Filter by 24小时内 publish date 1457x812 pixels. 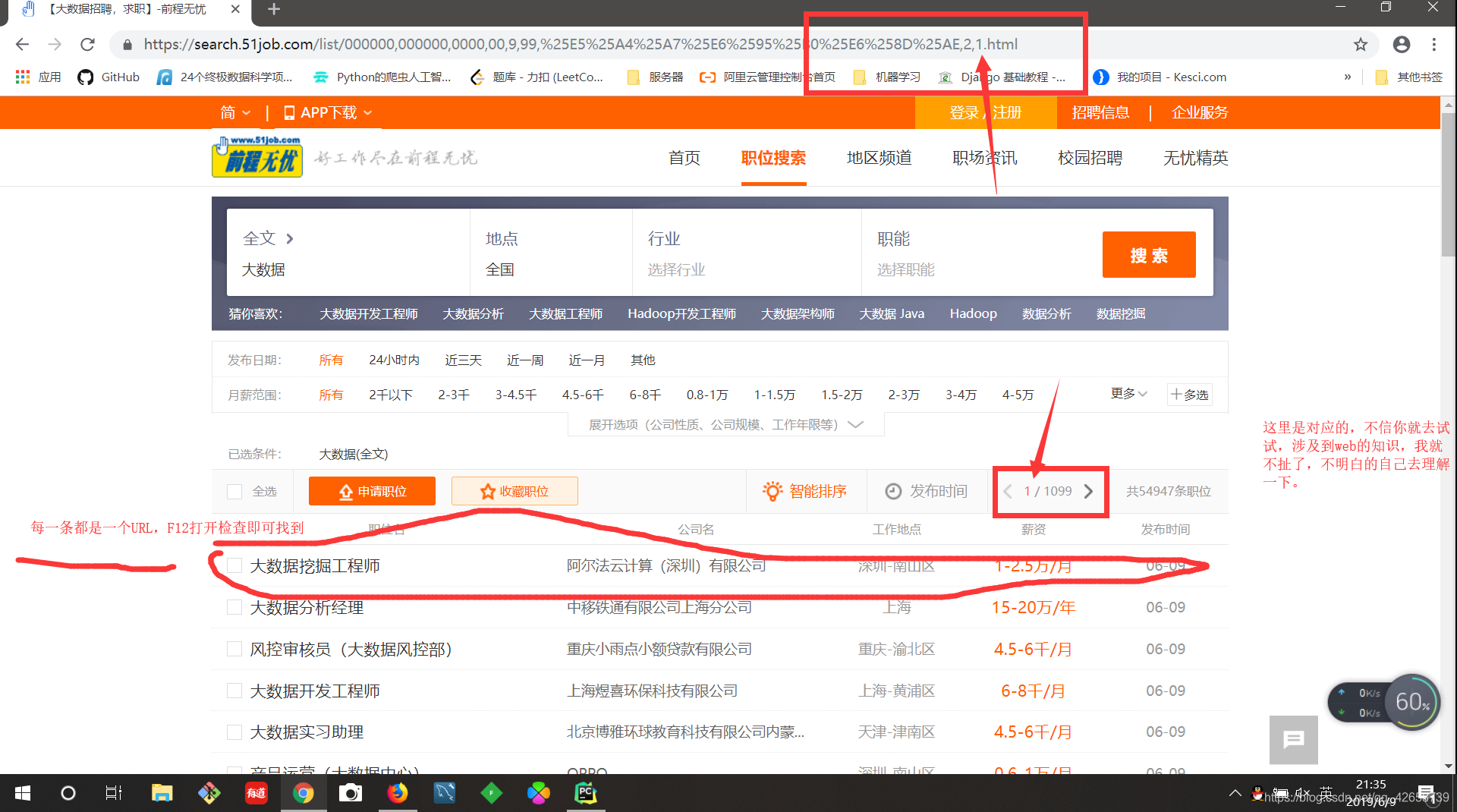394,360
